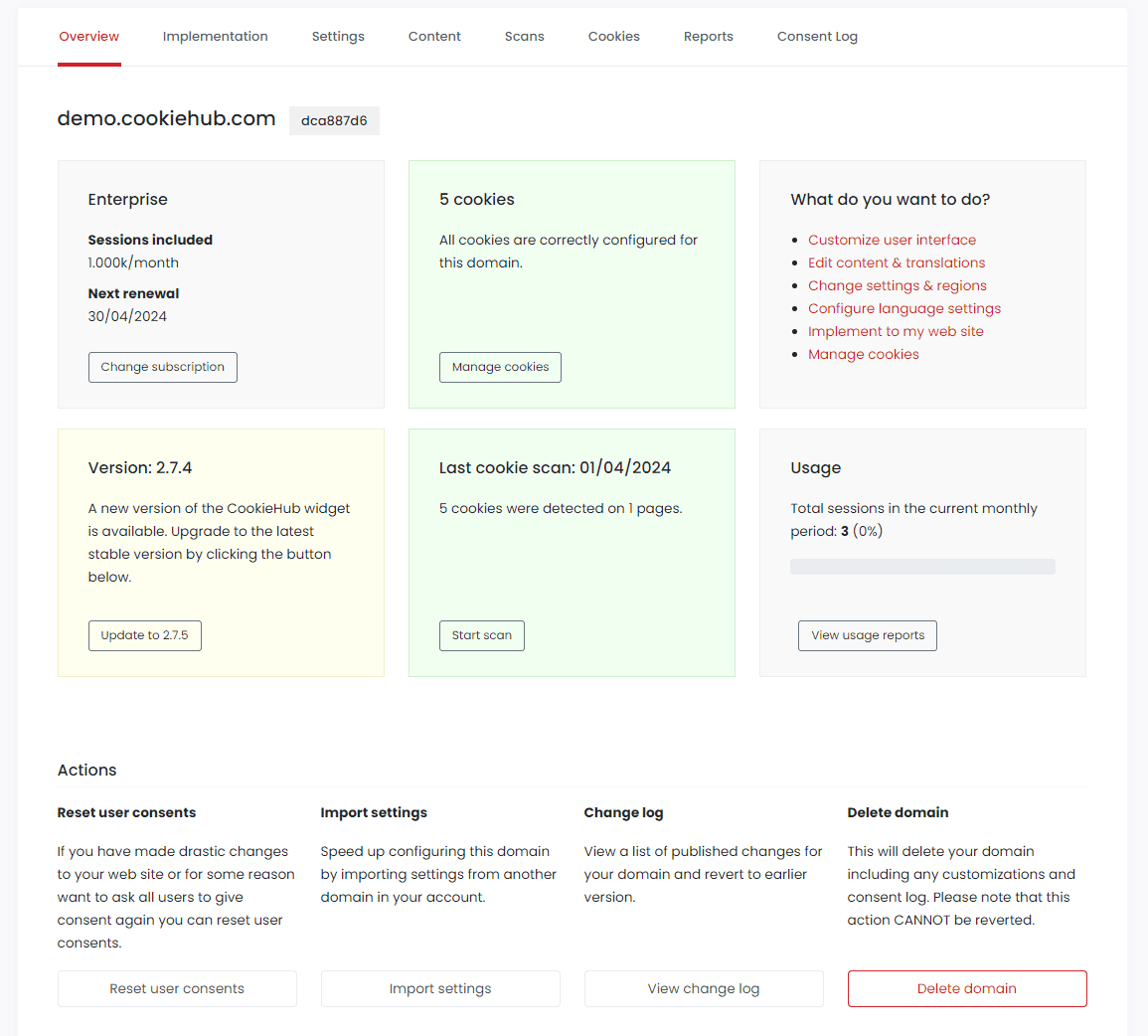The width and height of the screenshot is (1148, 1036).
Task: Open View usage reports
Action: pos(867,635)
